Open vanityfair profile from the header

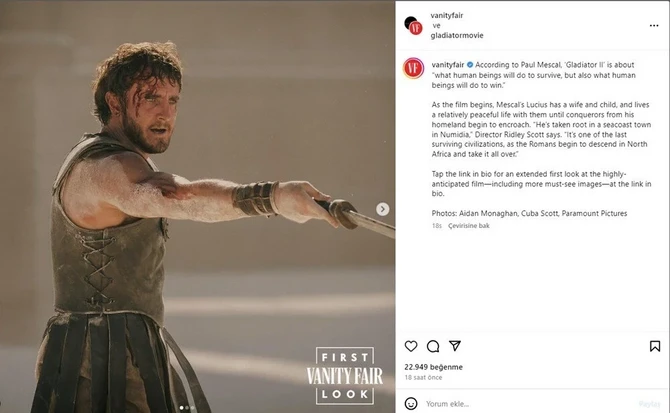pos(447,15)
